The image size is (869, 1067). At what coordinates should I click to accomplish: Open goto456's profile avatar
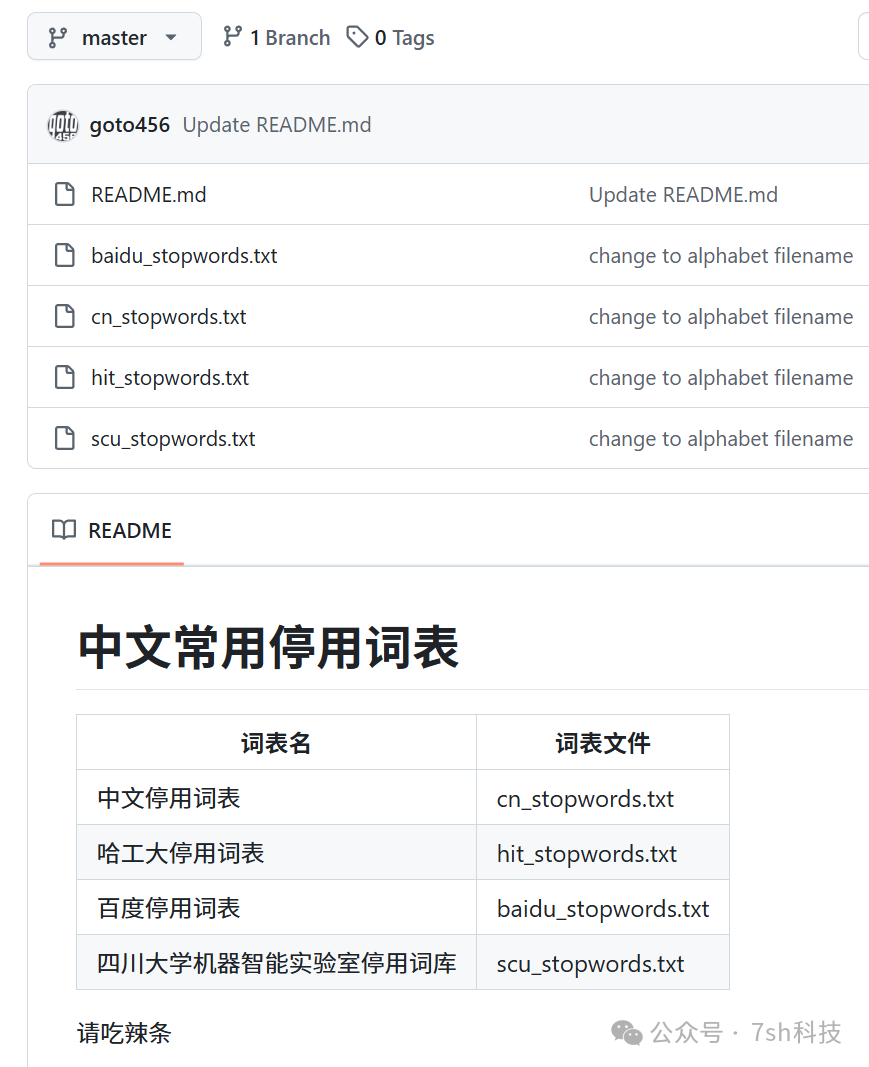click(x=62, y=124)
